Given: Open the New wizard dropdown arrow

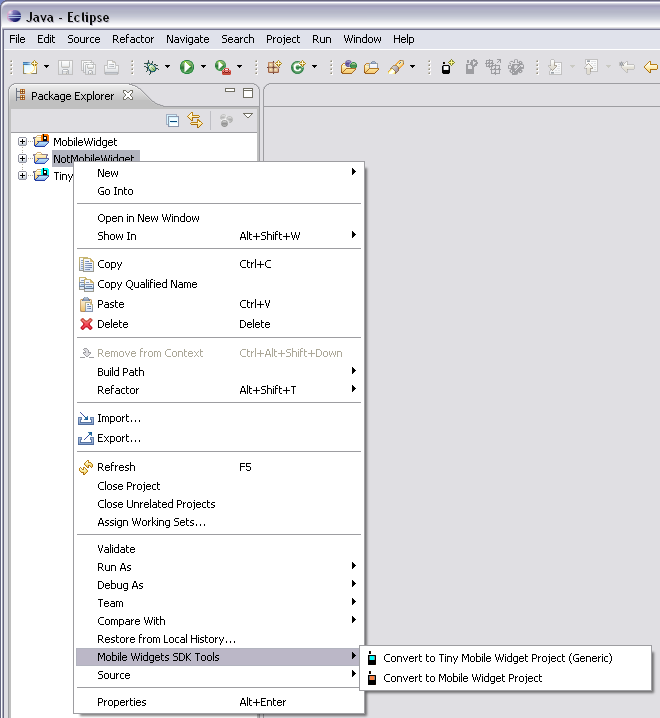Looking at the screenshot, I should coord(46,67).
